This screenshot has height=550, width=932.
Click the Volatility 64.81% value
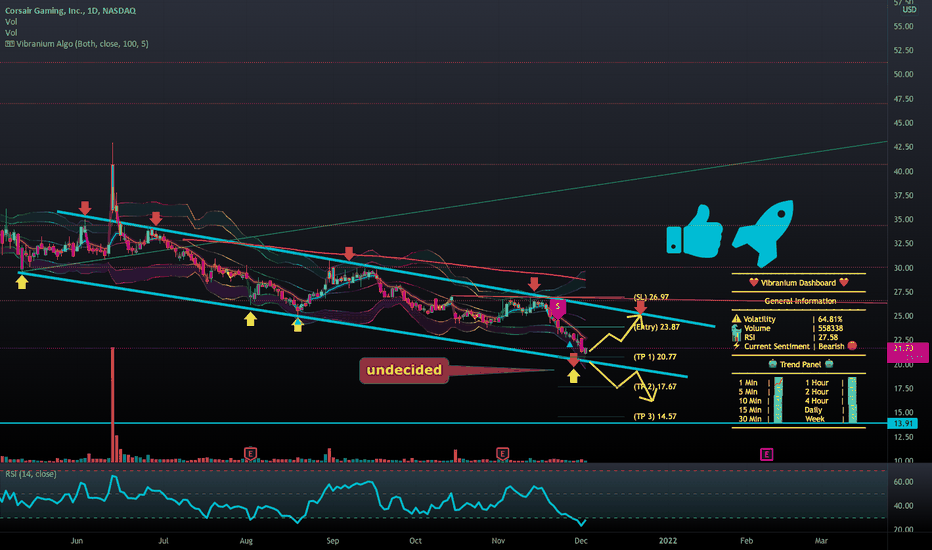pos(830,319)
